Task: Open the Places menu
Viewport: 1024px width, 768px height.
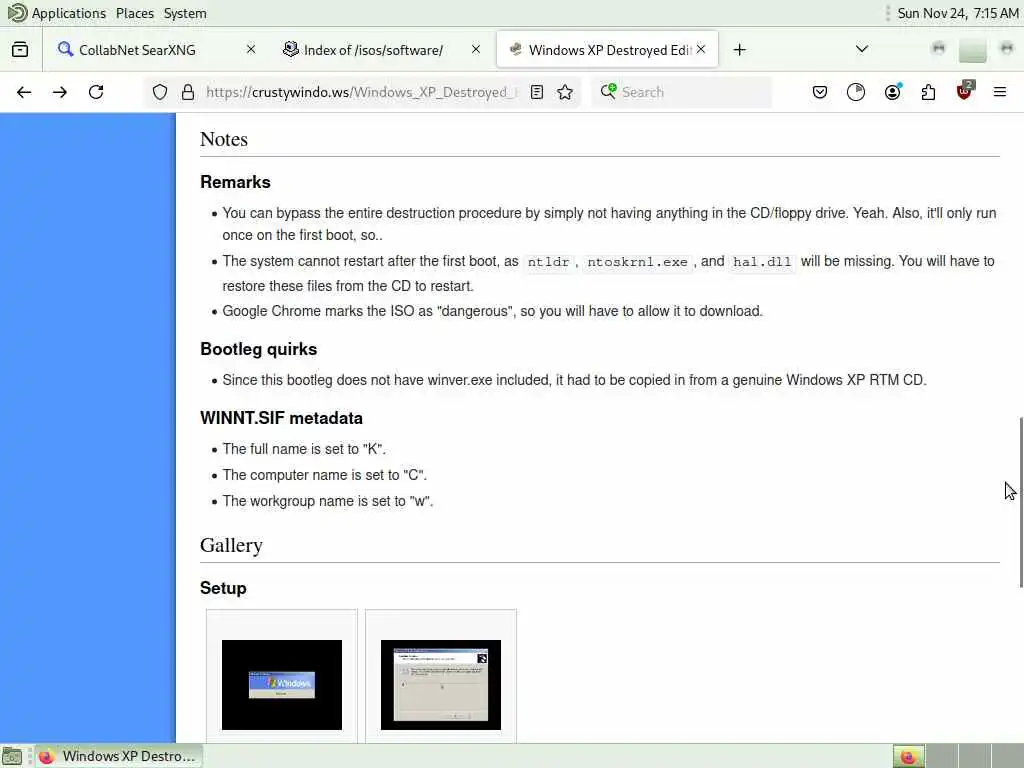Action: click(135, 13)
